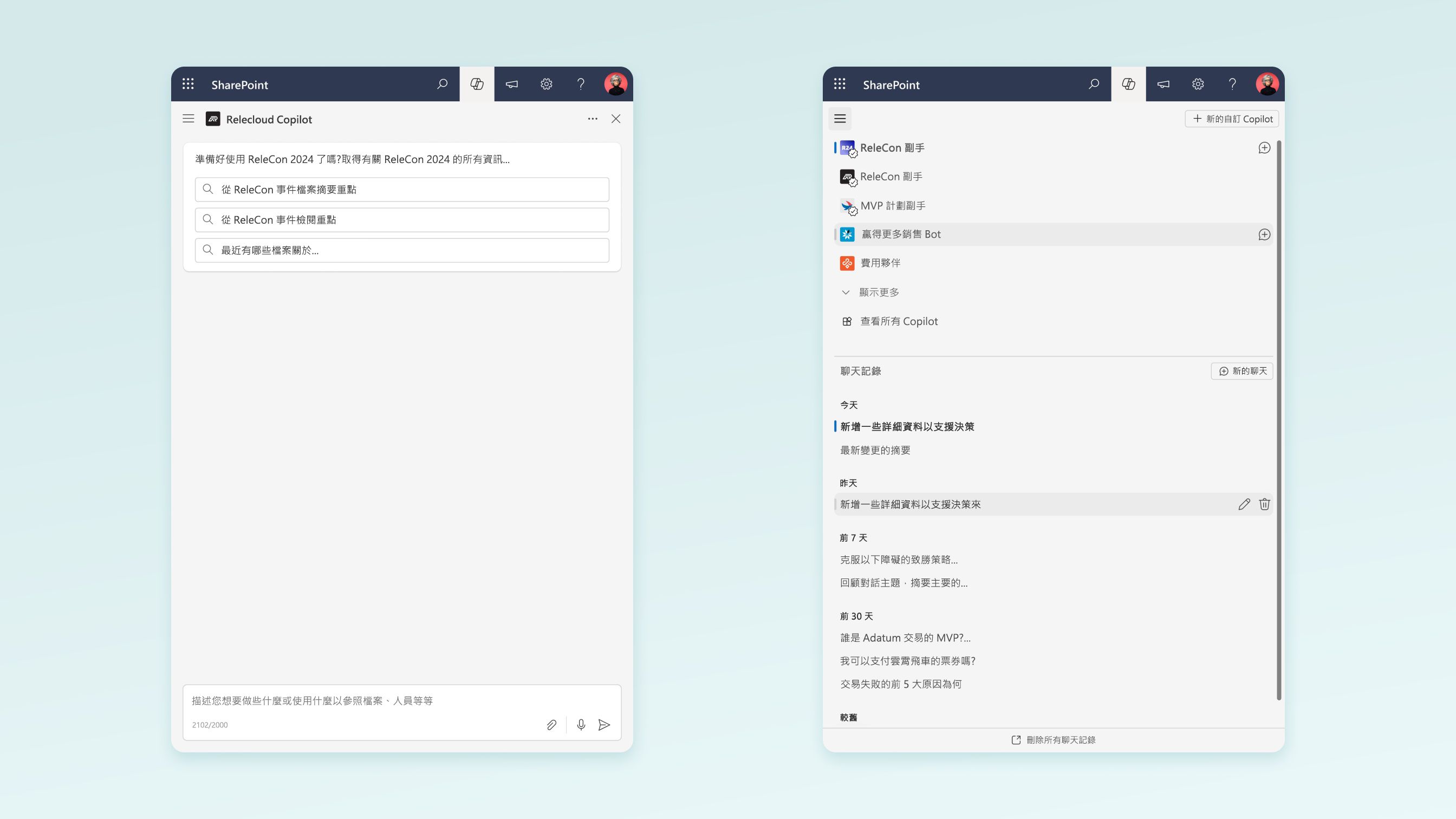Open app launcher in right SharePoint window
Viewport: 1456px width, 819px height.
click(840, 84)
